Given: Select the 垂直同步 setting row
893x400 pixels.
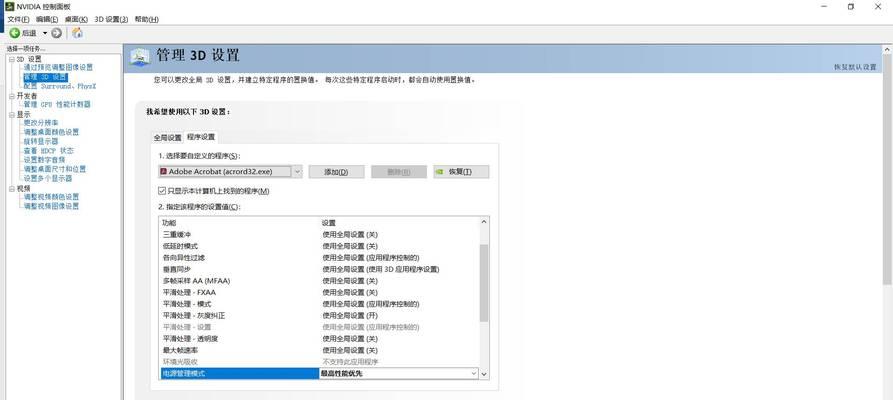Looking at the screenshot, I should pos(319,269).
